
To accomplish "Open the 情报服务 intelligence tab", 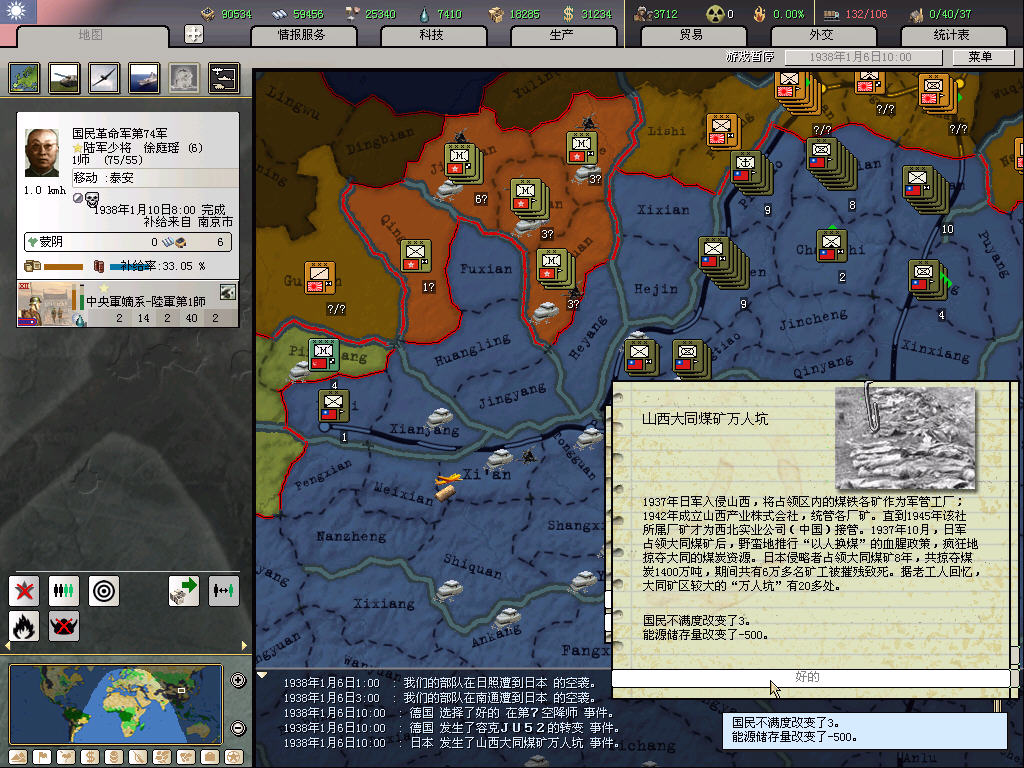I will [302, 35].
